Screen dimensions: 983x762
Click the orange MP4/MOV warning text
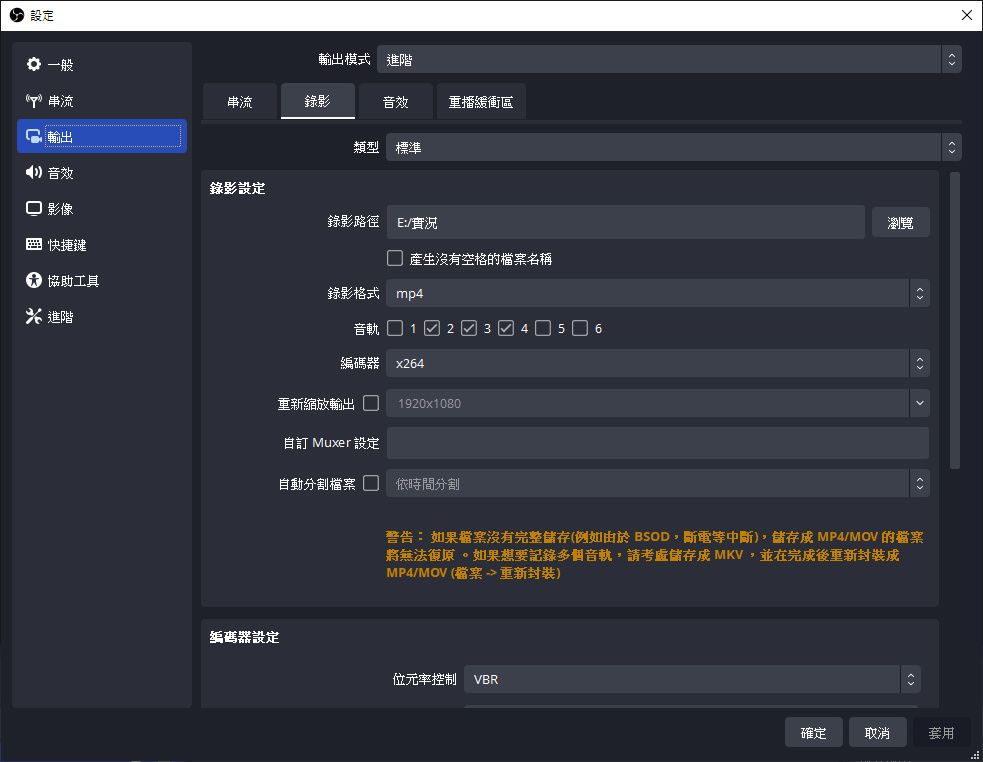654,555
